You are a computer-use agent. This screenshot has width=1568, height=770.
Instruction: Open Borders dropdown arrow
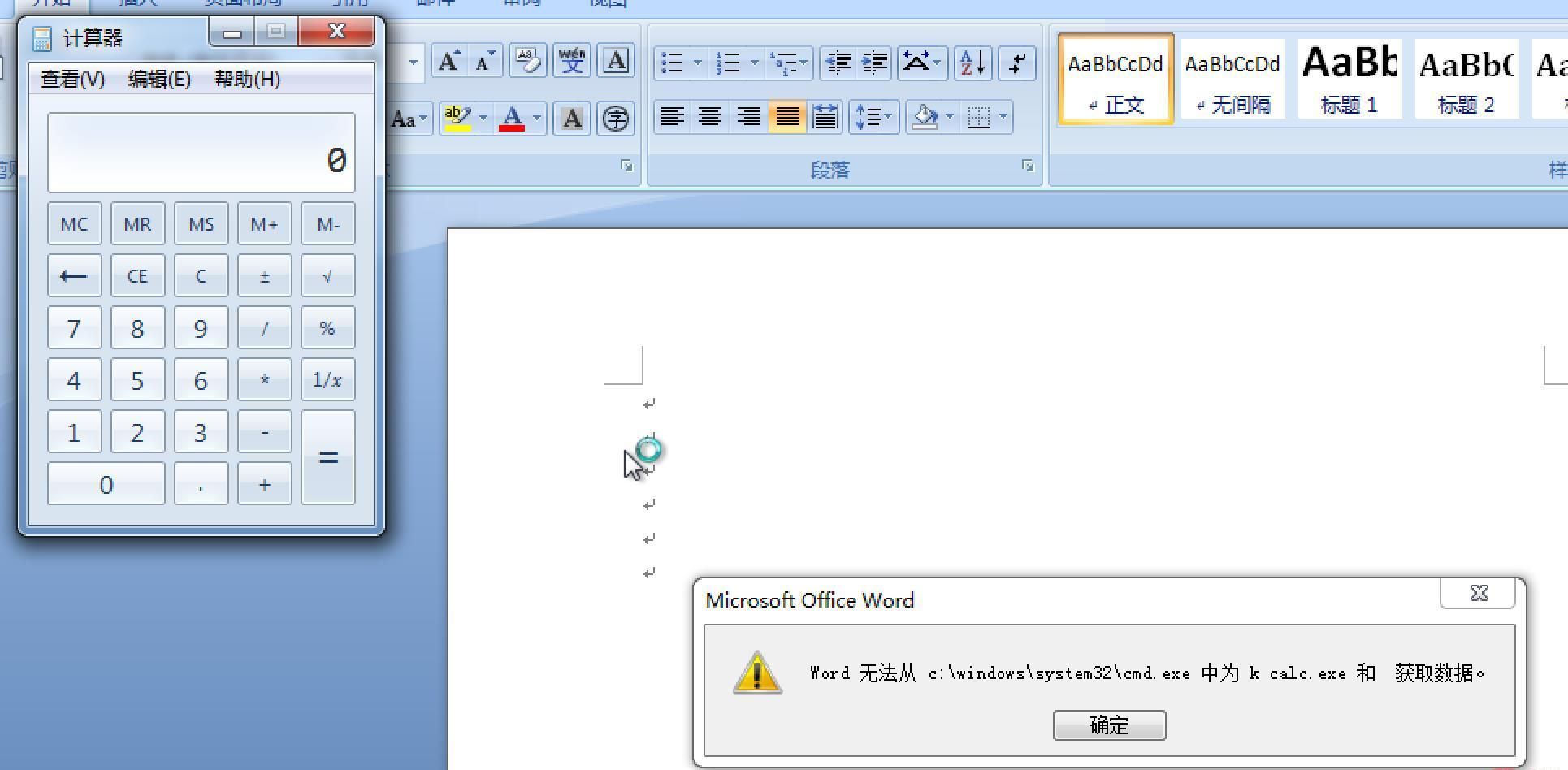click(1003, 117)
